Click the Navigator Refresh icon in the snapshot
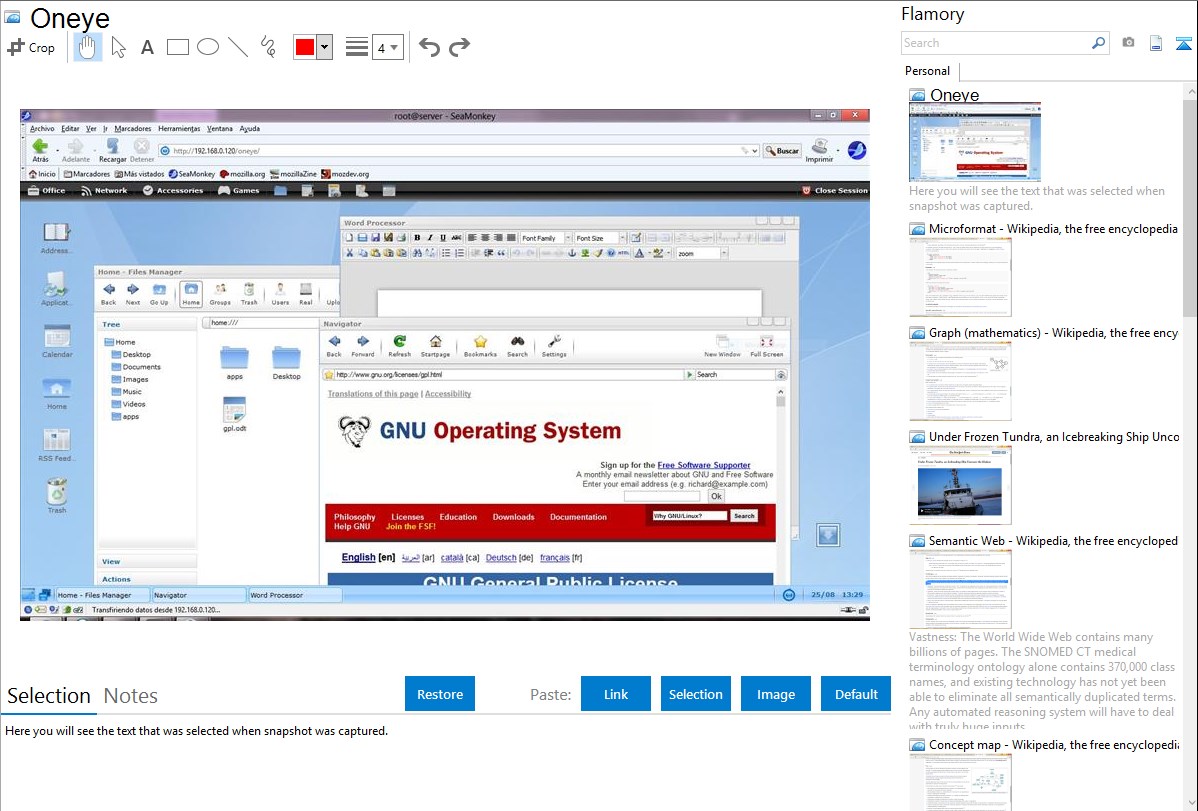This screenshot has height=811, width=1198. (399, 345)
